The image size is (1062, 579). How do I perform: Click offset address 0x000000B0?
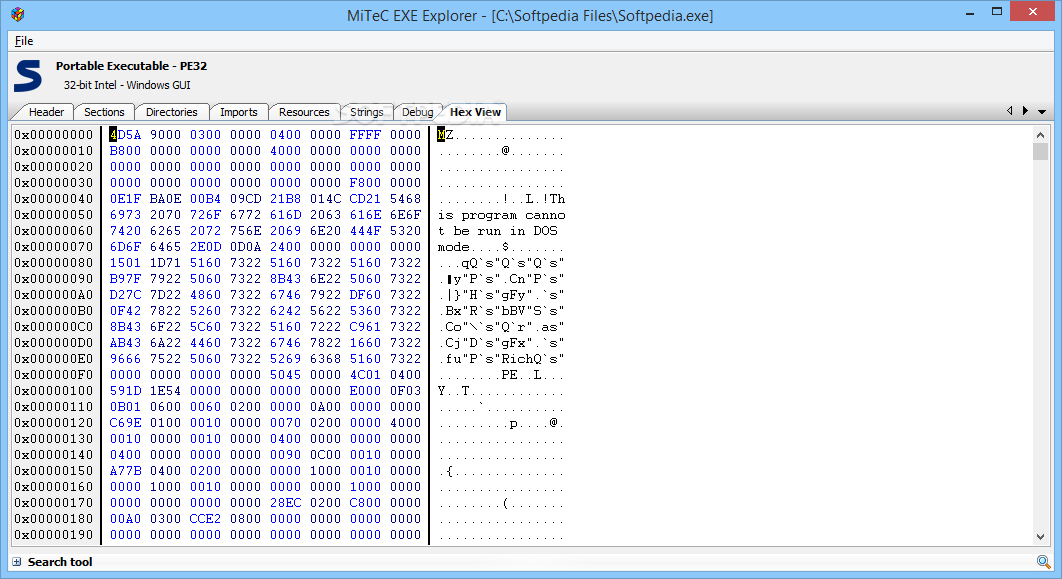54,311
